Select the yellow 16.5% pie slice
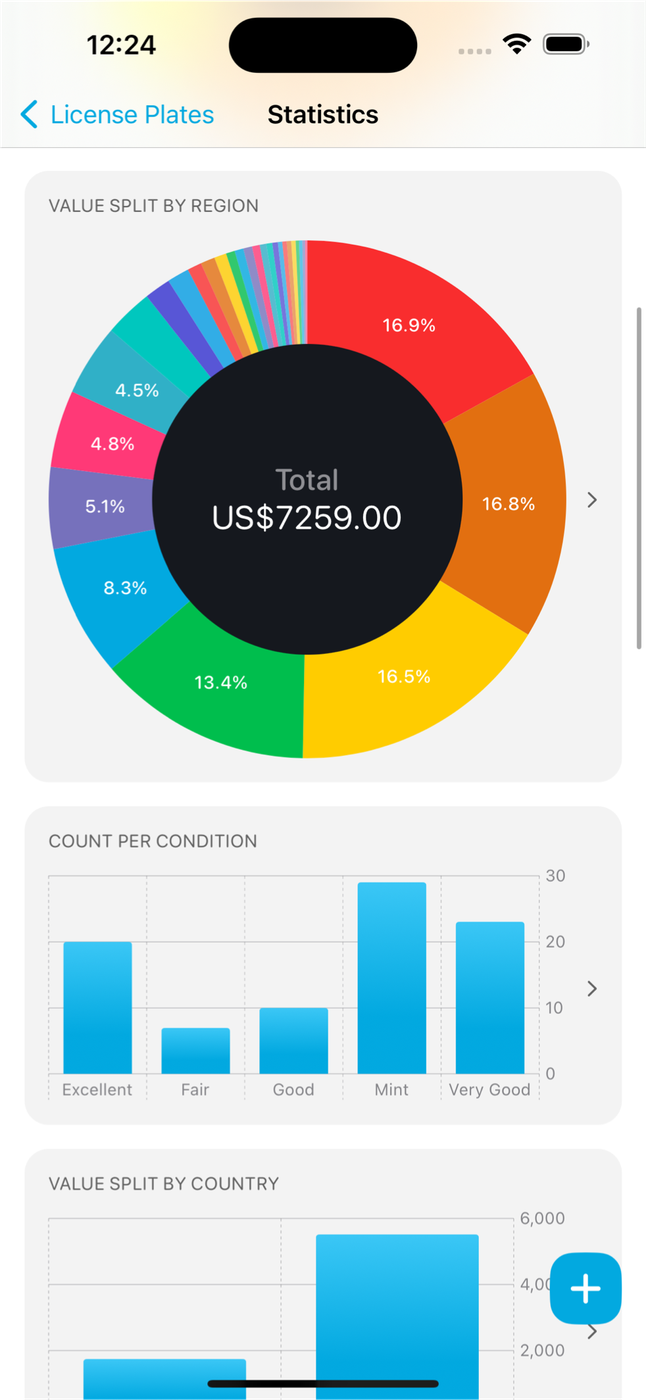The width and height of the screenshot is (646, 1400). point(404,677)
